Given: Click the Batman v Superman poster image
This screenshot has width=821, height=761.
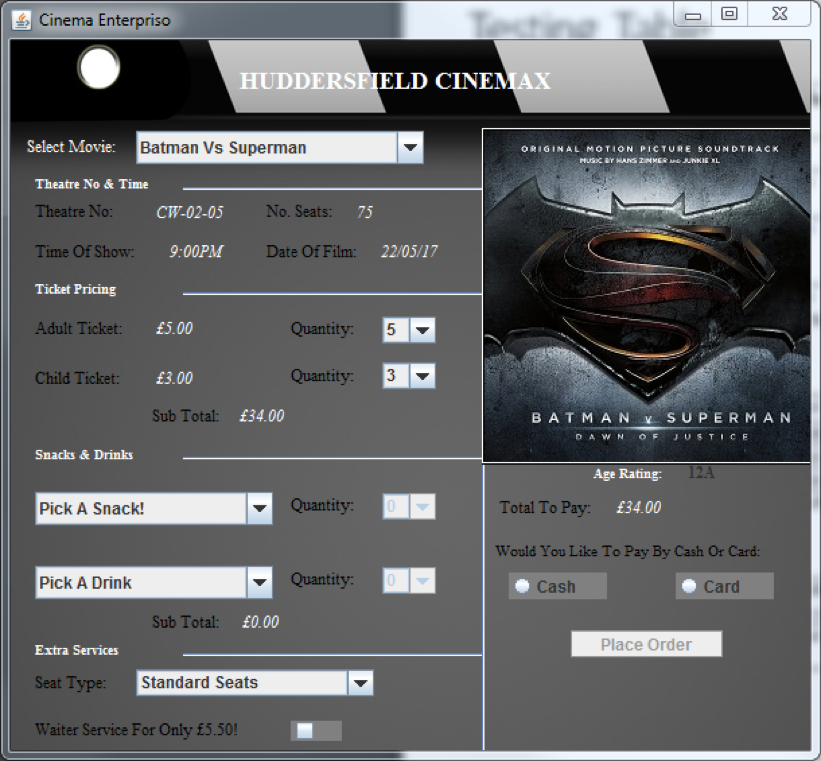Looking at the screenshot, I should coord(646,296).
